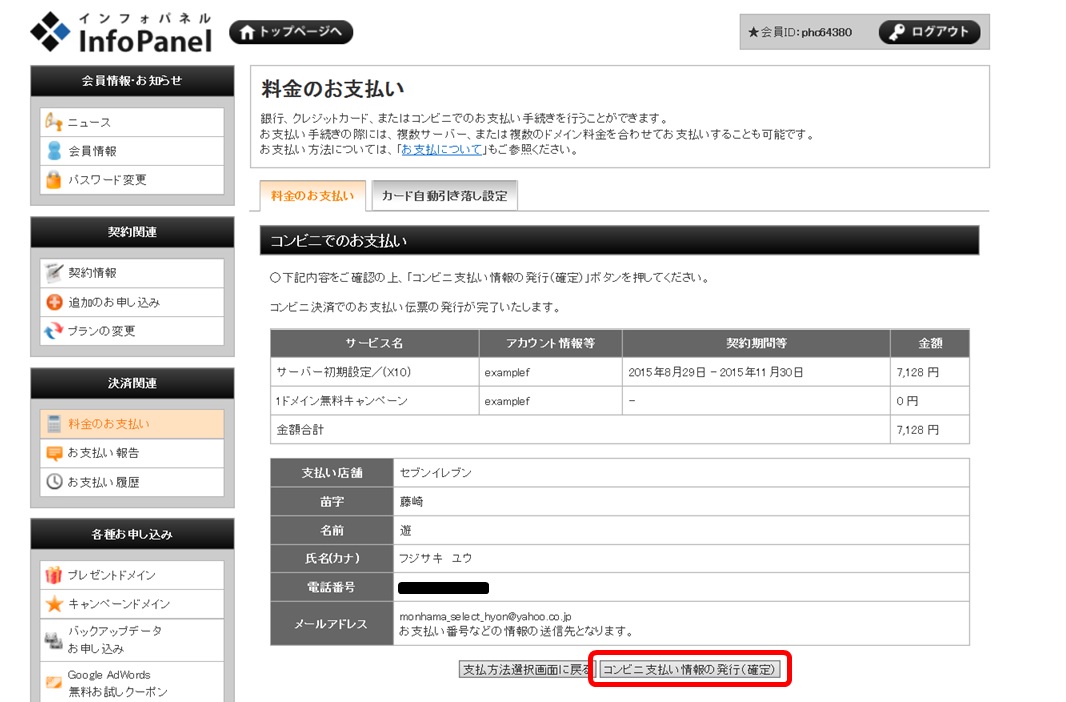This screenshot has width=1066, height=702.
Task: Select the 料金のお支払い tab
Action: pyautogui.click(x=313, y=196)
